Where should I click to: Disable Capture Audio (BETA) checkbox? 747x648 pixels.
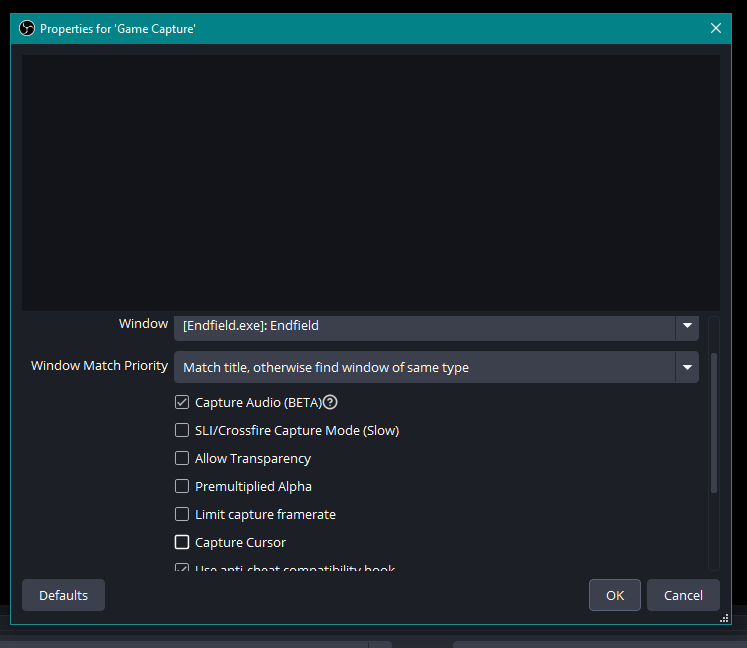click(x=182, y=403)
